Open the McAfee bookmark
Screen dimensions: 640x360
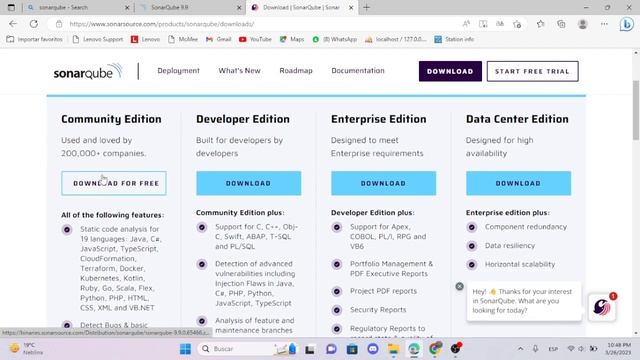(x=183, y=39)
